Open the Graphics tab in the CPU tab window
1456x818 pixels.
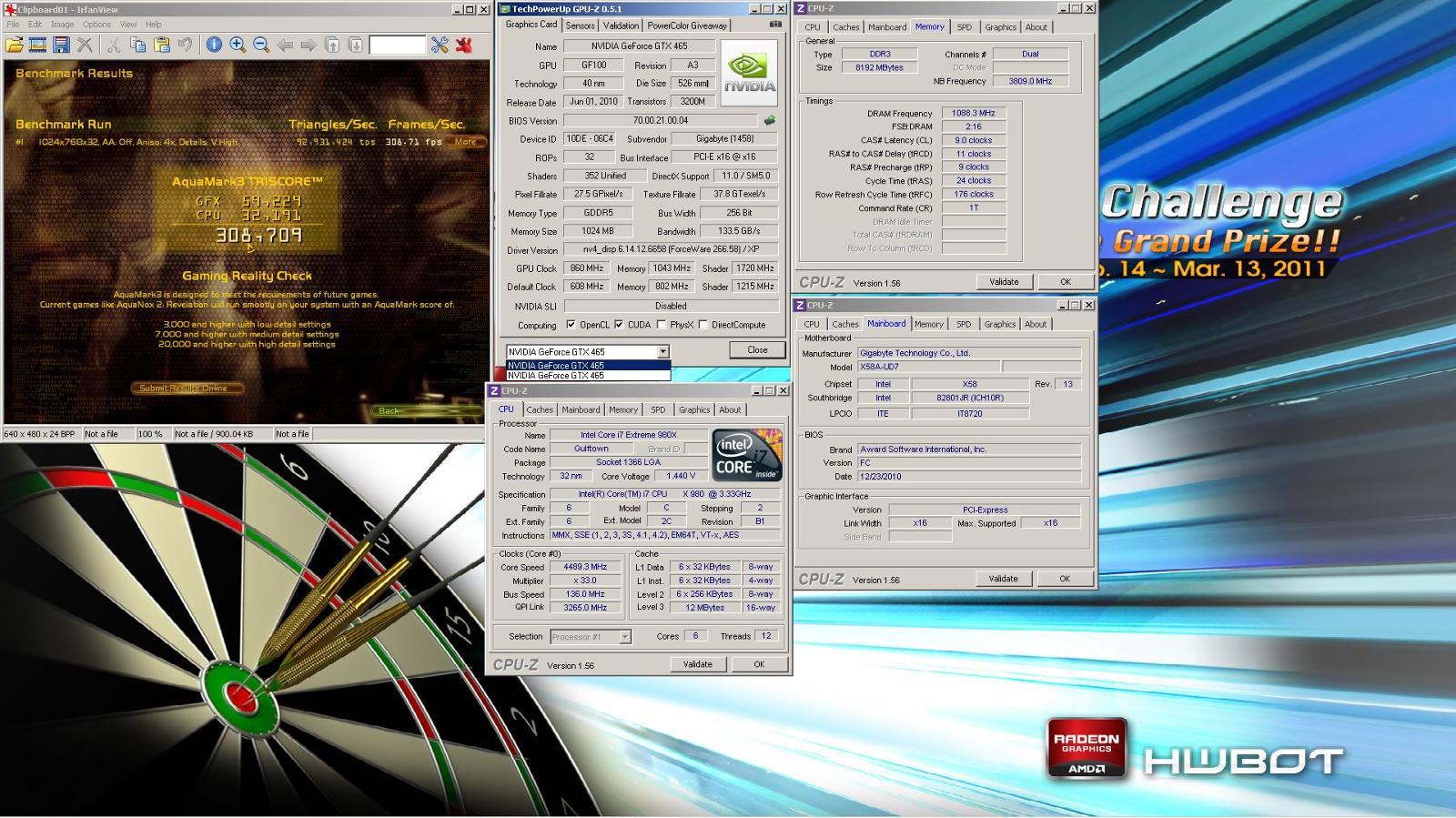coord(694,410)
